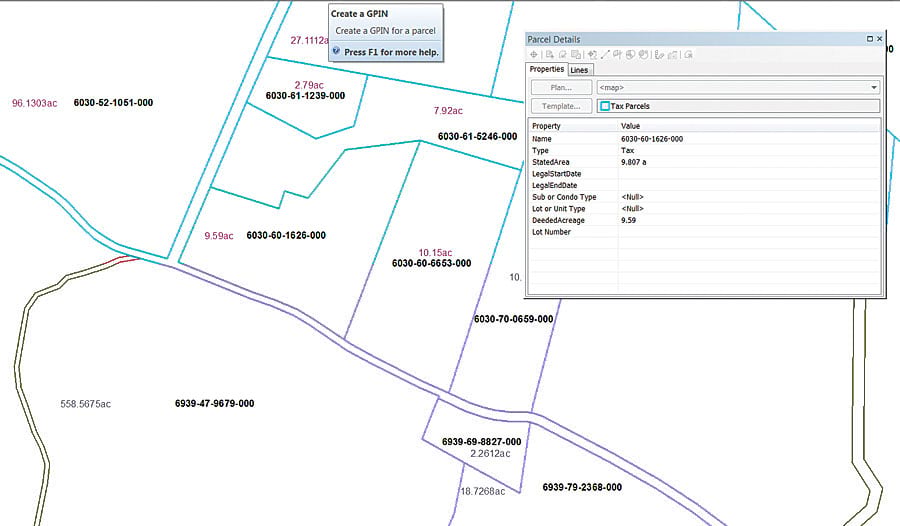This screenshot has height=526, width=900.
Task: Select the Name value 6030-60-1626-000
Action: pos(652,139)
